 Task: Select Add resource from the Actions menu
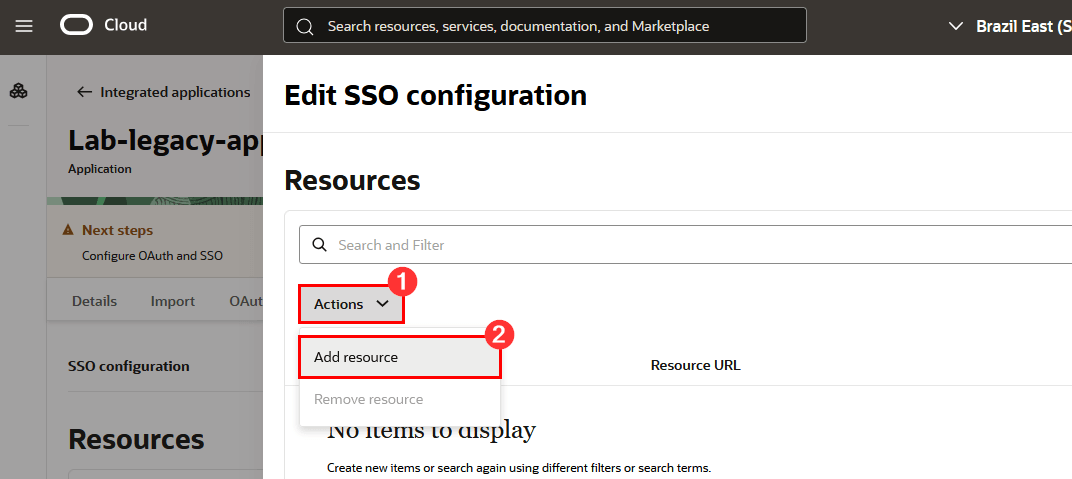click(x=356, y=357)
